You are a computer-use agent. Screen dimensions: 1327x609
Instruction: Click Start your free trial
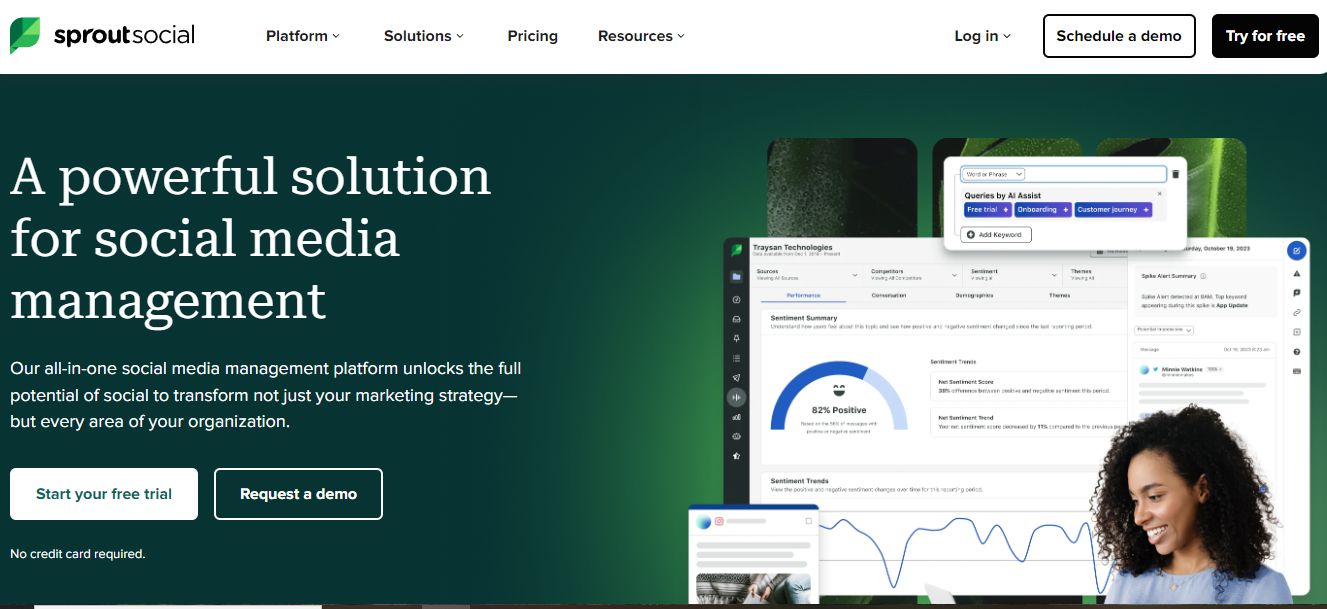pyautogui.click(x=104, y=494)
